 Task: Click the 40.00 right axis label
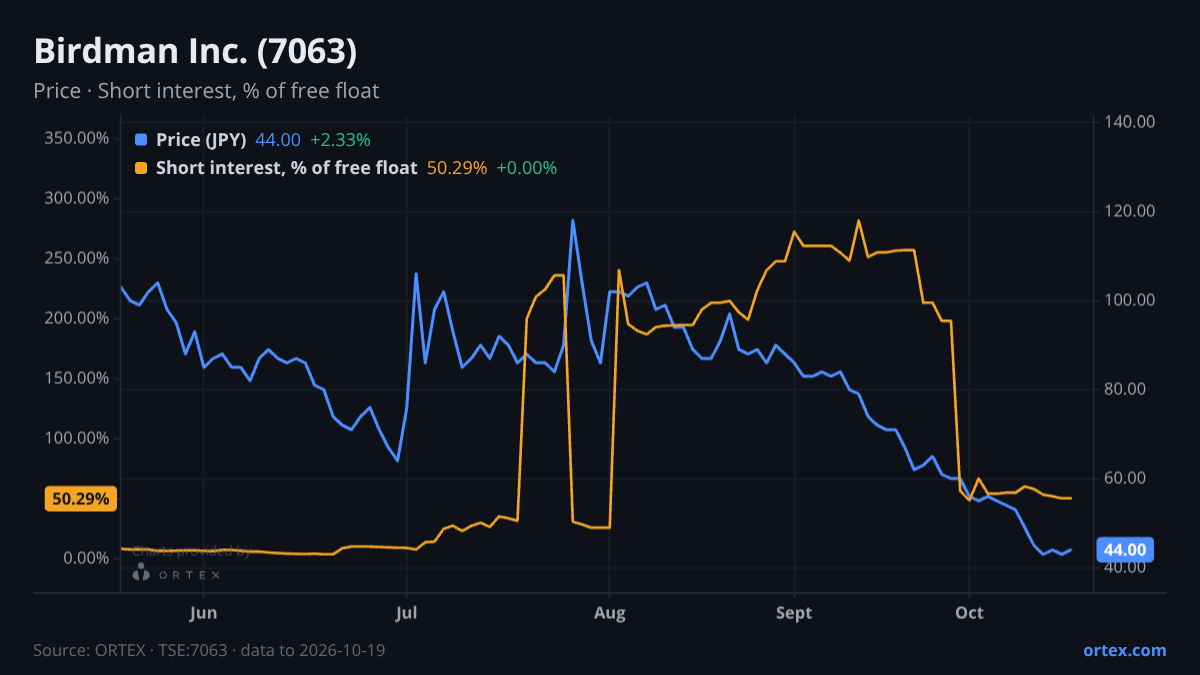tap(1126, 567)
